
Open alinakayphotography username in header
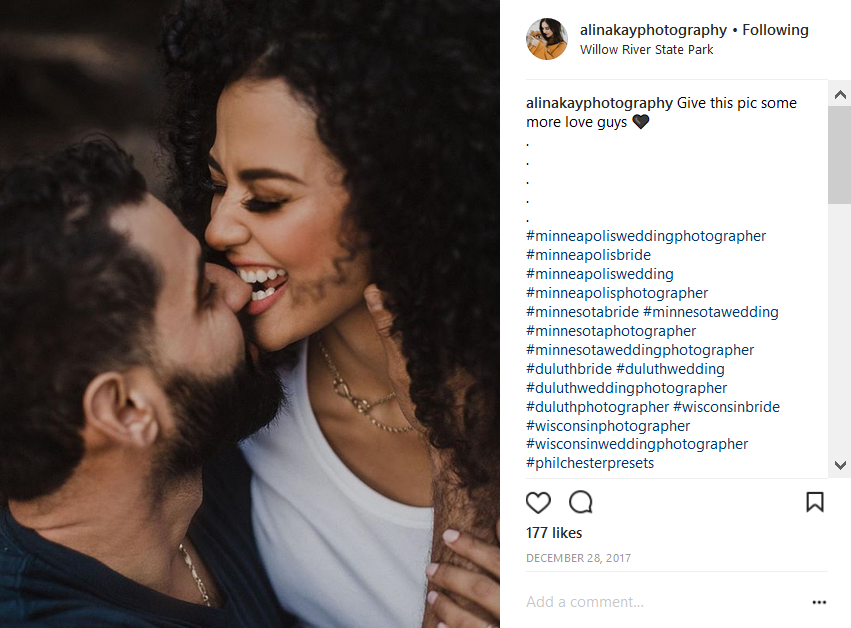tap(653, 30)
